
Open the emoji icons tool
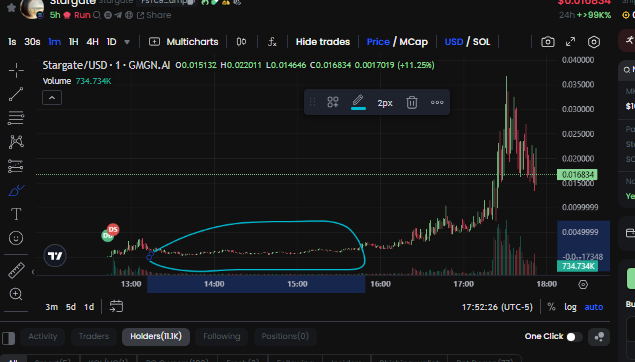coord(16,238)
